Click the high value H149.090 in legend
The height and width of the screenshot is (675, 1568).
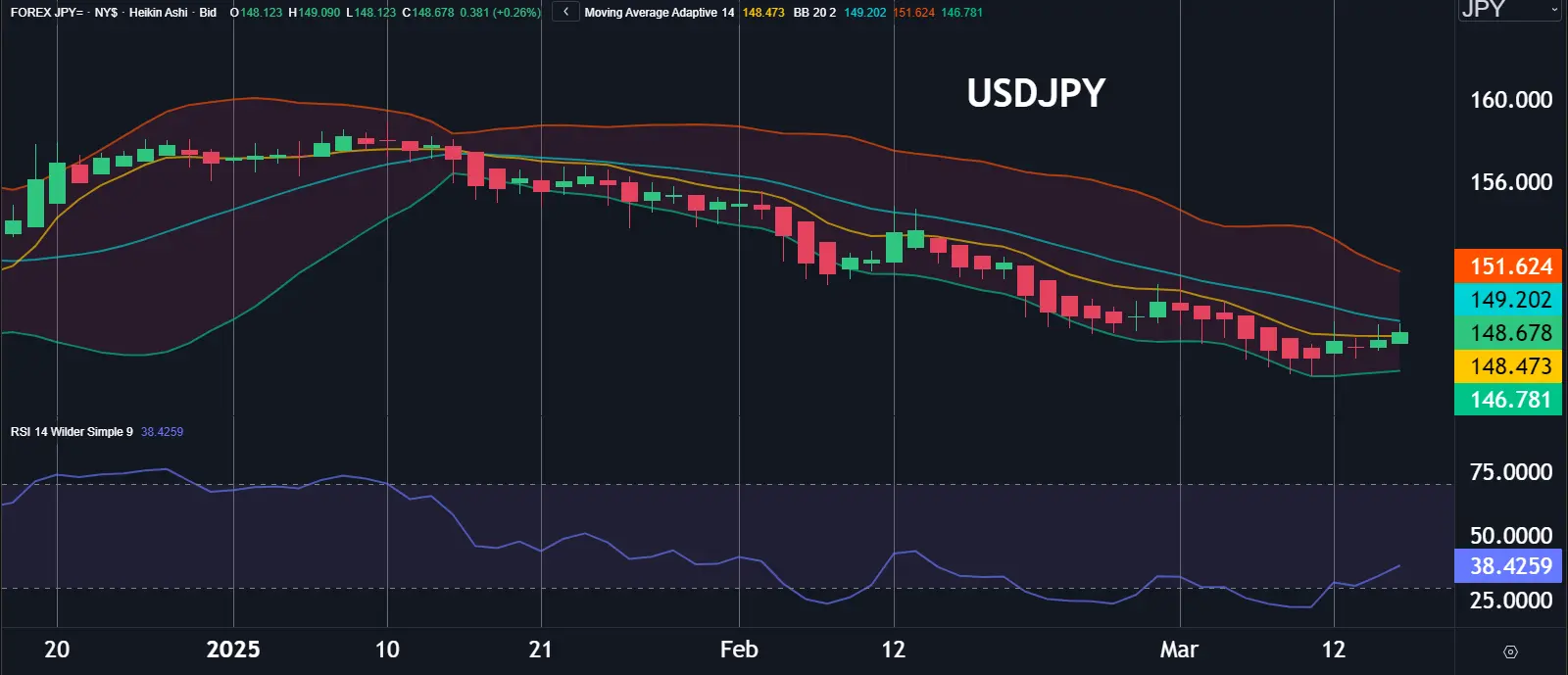point(314,13)
